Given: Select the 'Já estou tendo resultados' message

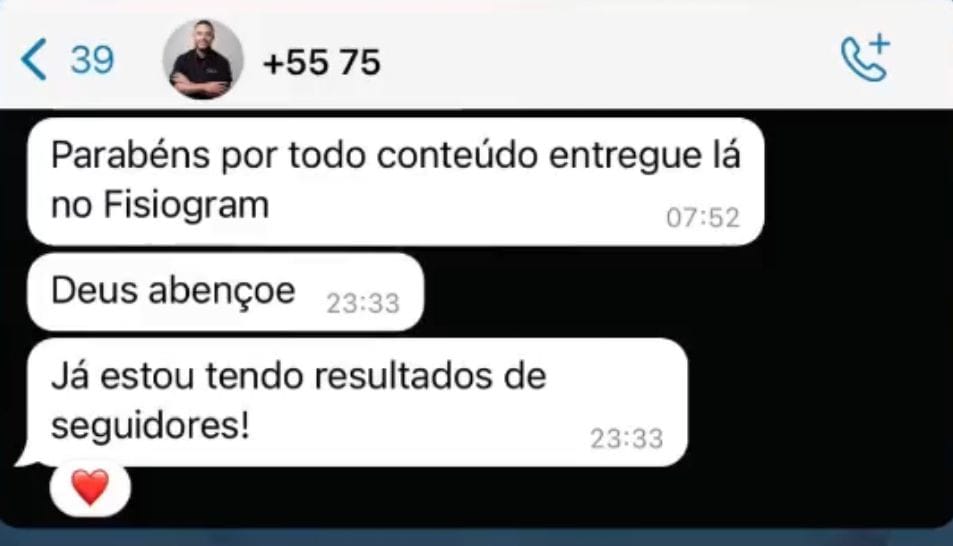Looking at the screenshot, I should 357,403.
